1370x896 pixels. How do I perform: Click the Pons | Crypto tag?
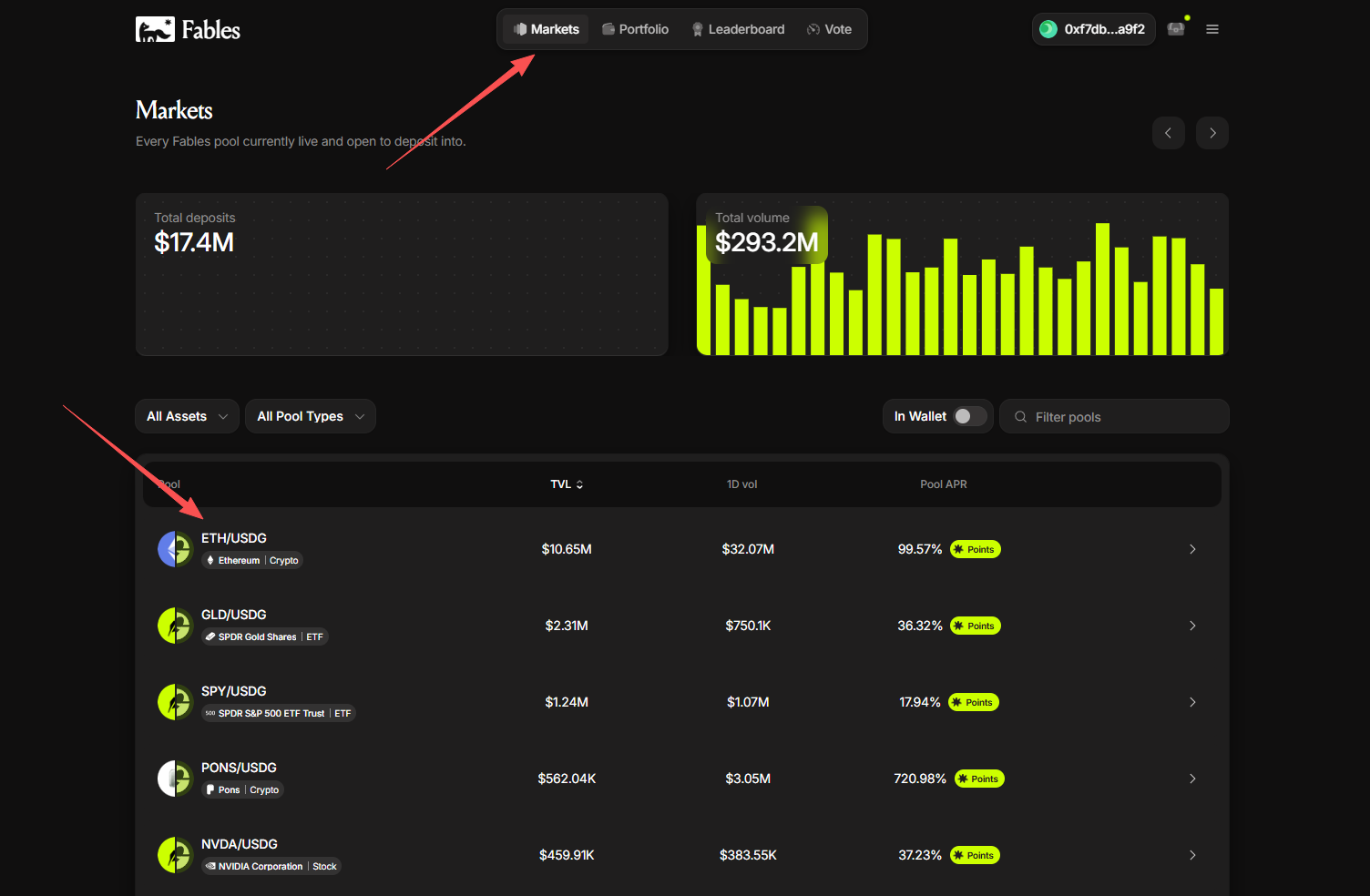[x=242, y=789]
